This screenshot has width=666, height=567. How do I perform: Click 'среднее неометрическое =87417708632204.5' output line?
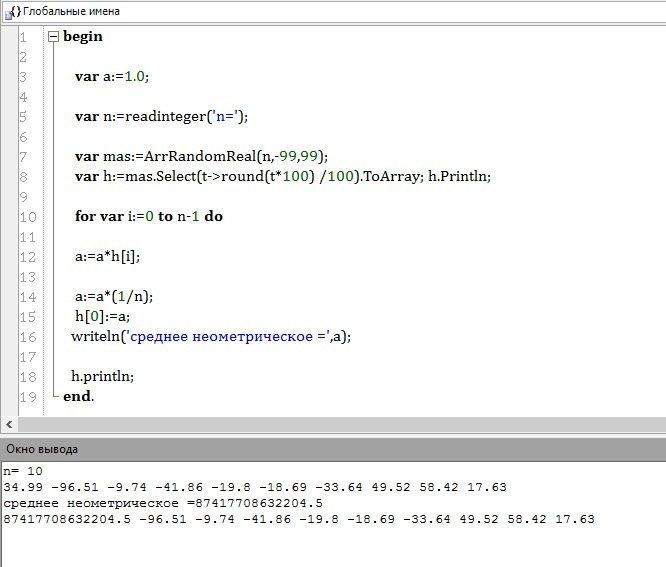point(163,503)
